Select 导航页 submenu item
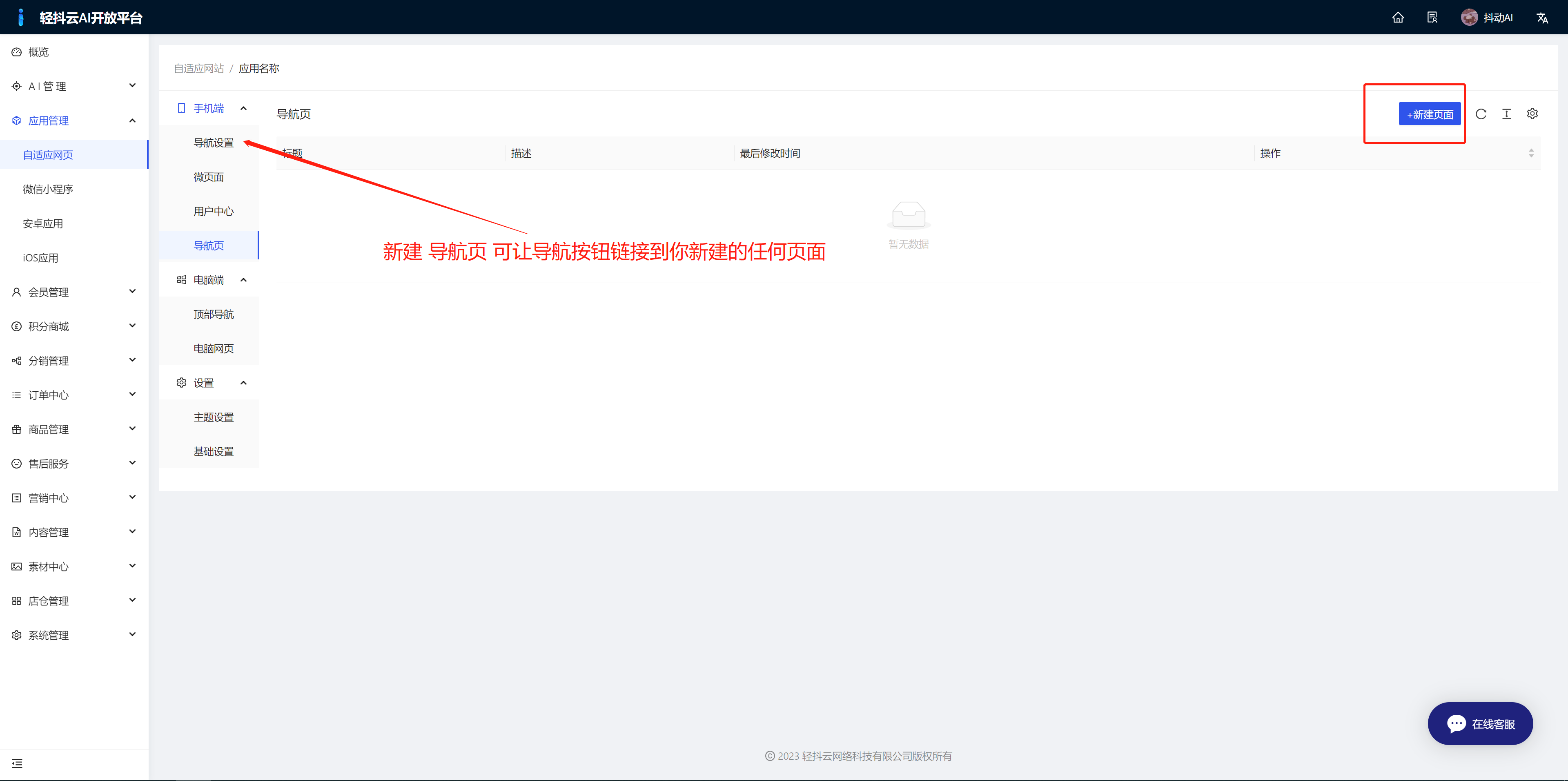This screenshot has height=781, width=1568. [x=209, y=245]
